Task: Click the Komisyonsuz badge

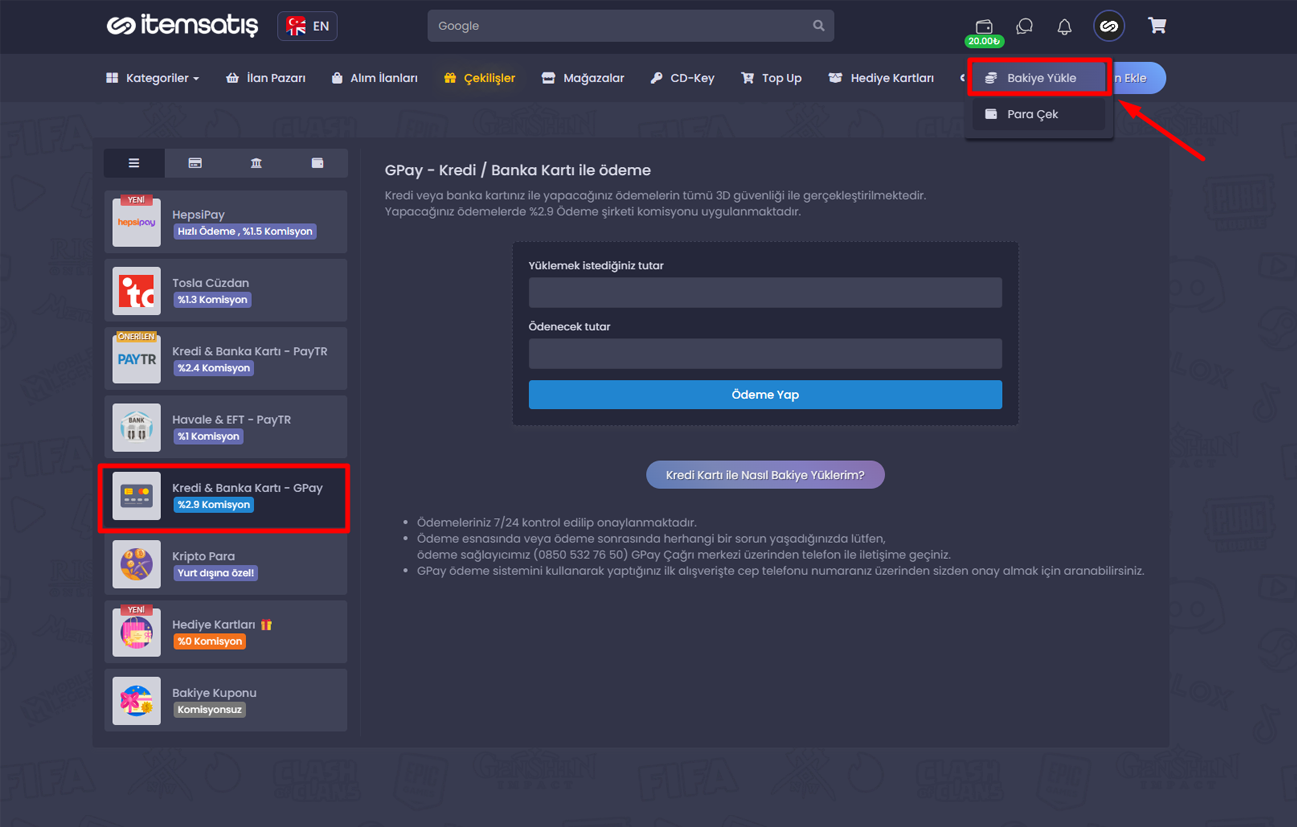Action: pos(209,710)
